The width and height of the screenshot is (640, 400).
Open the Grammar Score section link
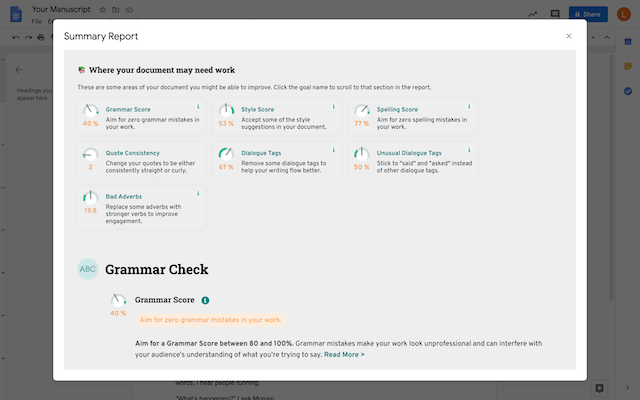click(128, 109)
